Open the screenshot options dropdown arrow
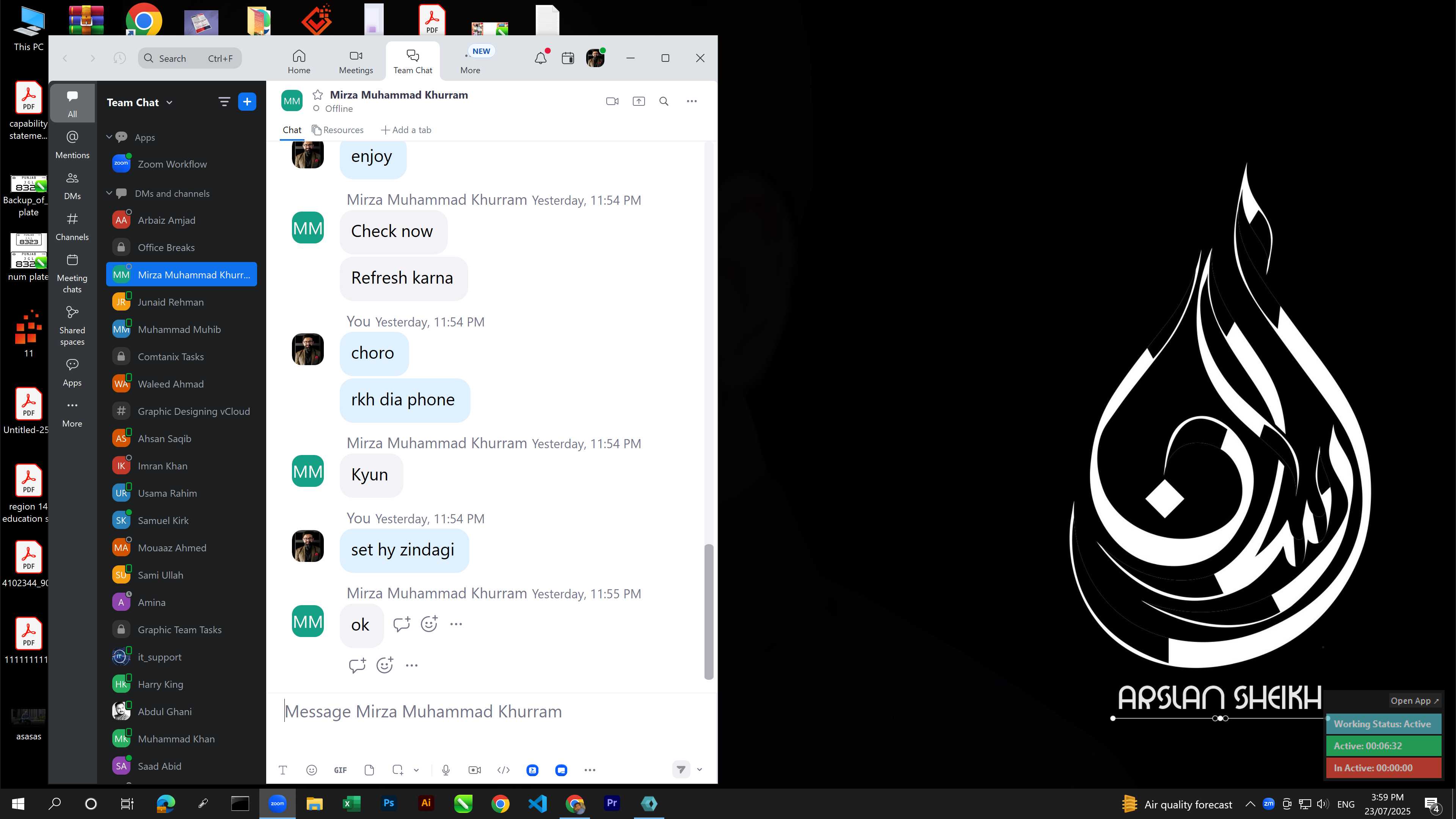 [x=416, y=770]
